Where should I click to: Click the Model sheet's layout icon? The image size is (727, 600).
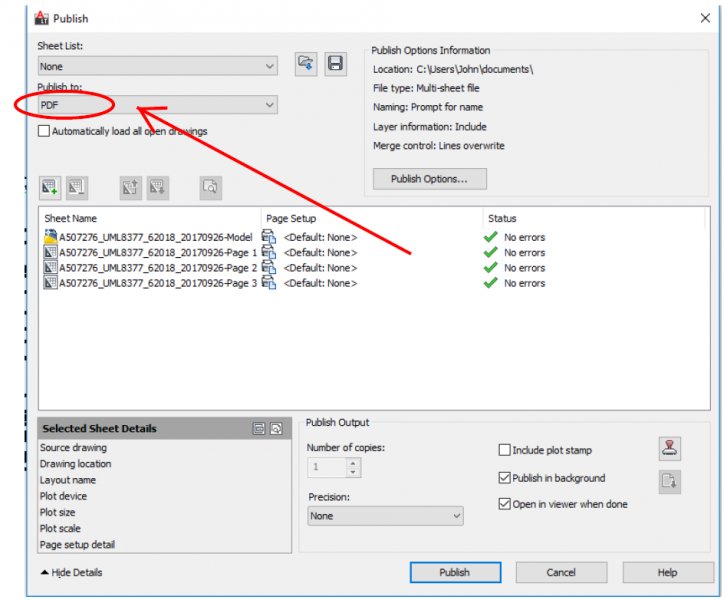pyautogui.click(x=50, y=237)
